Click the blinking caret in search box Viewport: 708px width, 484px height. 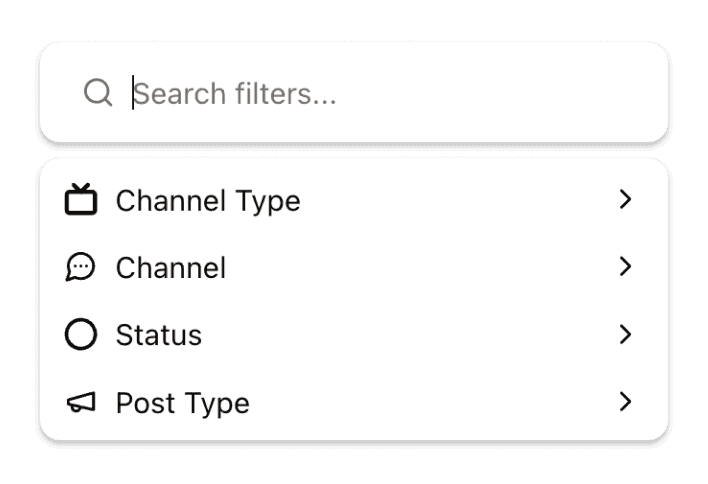click(133, 93)
